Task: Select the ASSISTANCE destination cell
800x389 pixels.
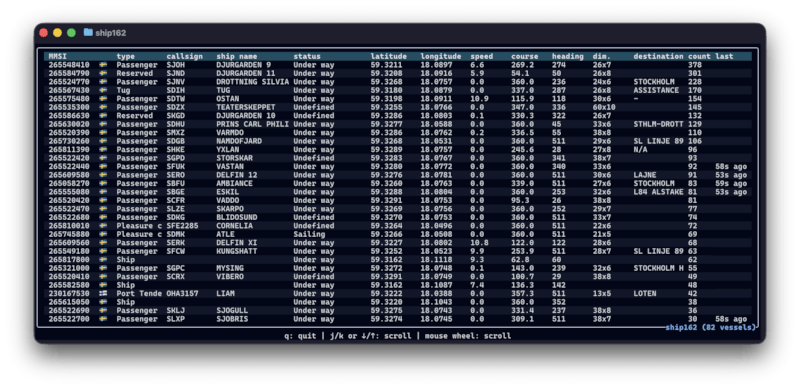Action: coord(656,90)
